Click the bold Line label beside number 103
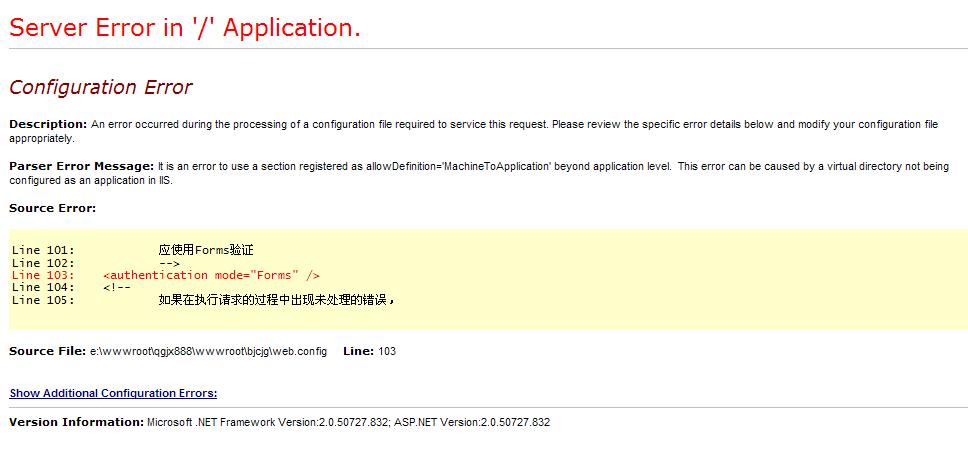 (x=358, y=351)
